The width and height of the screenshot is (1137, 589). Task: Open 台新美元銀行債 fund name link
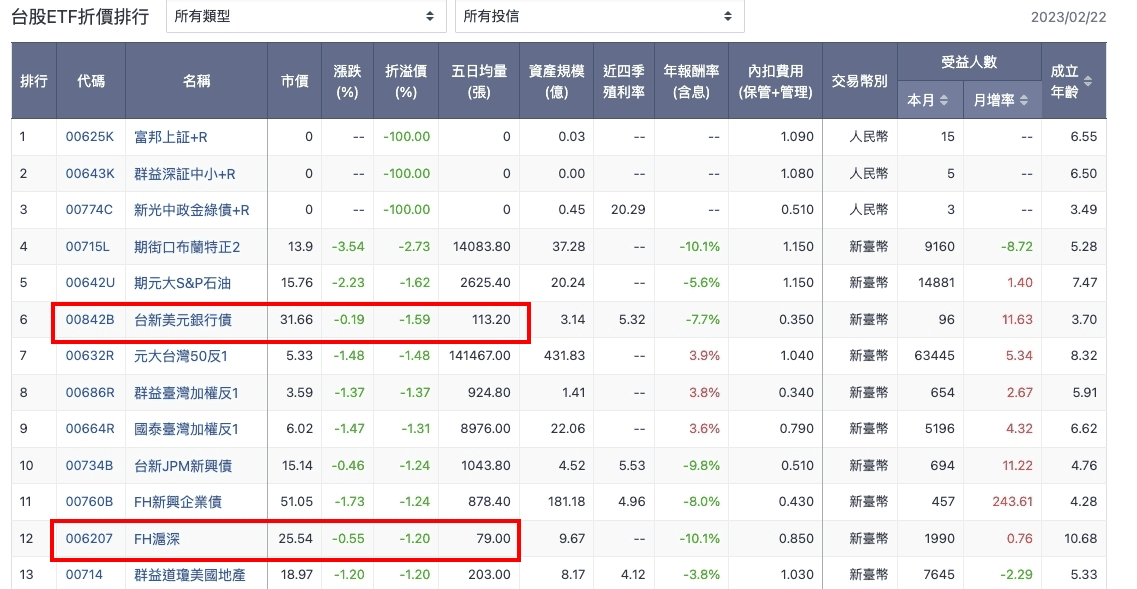tap(183, 319)
